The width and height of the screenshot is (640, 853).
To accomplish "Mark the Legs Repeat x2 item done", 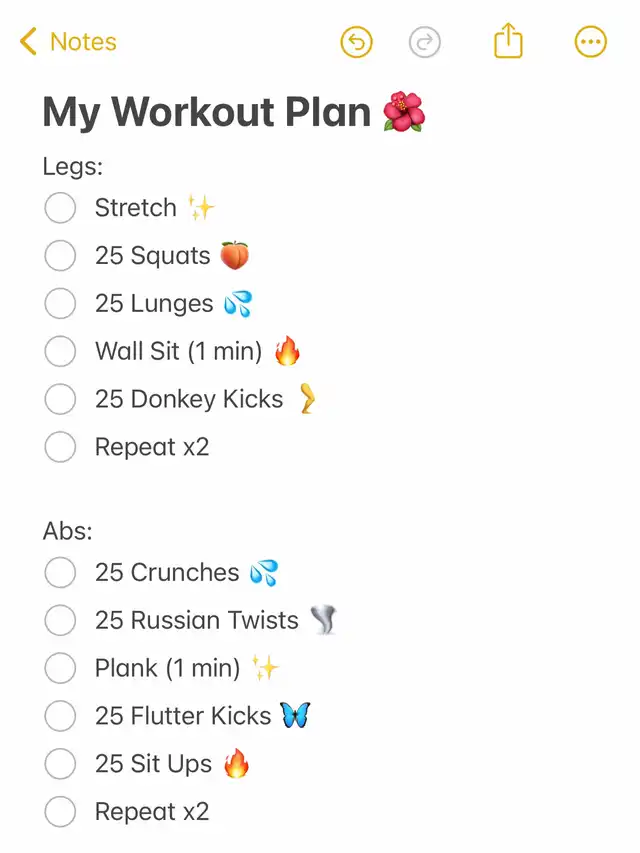I will coord(60,447).
